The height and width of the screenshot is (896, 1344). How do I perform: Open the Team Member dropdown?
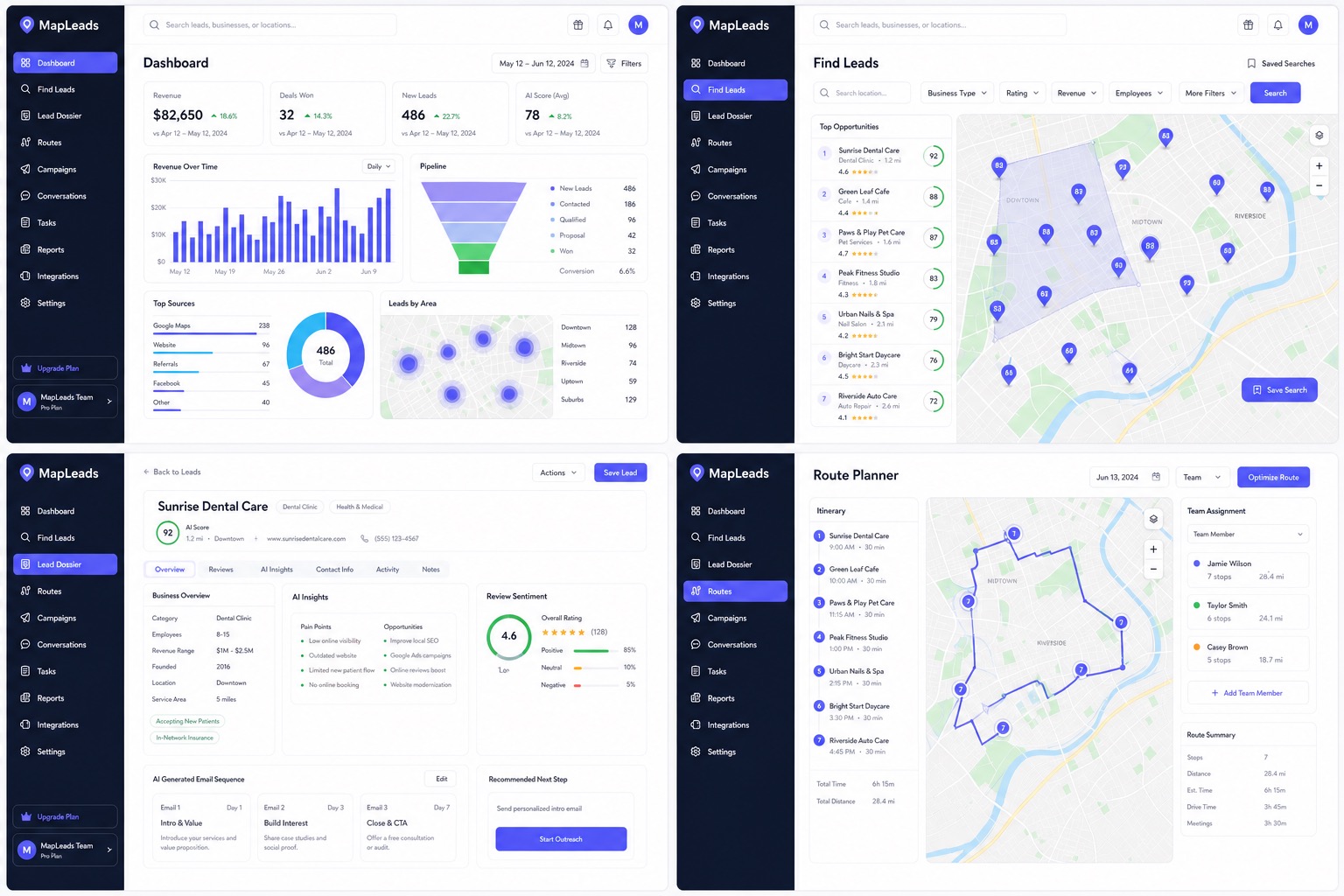point(1248,534)
